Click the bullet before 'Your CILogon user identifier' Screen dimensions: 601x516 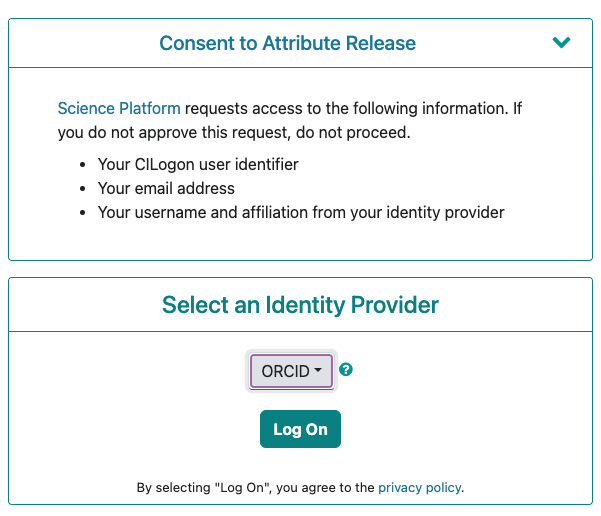pos(82,165)
